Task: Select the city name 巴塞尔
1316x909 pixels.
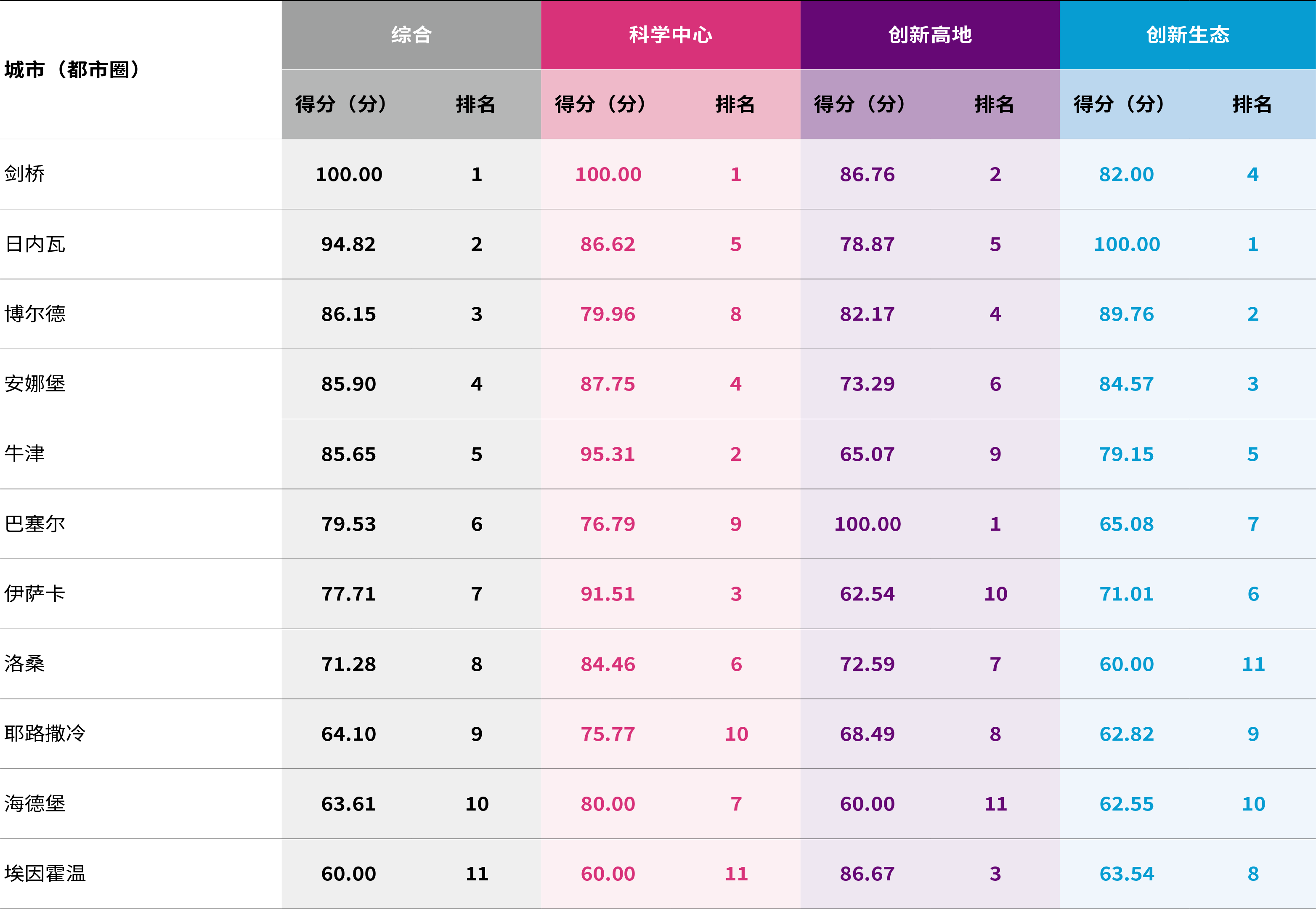Action: point(35,524)
